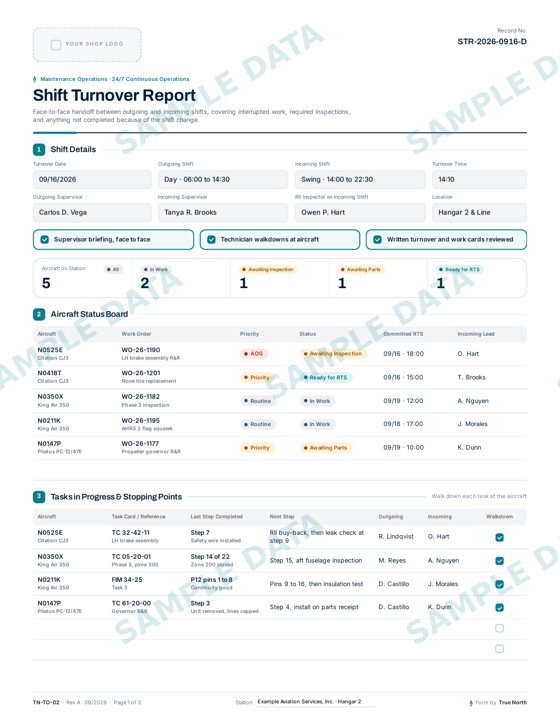Toggle walkdown checkbox for TC 05-20-01
The image size is (560, 725).
pos(499,561)
